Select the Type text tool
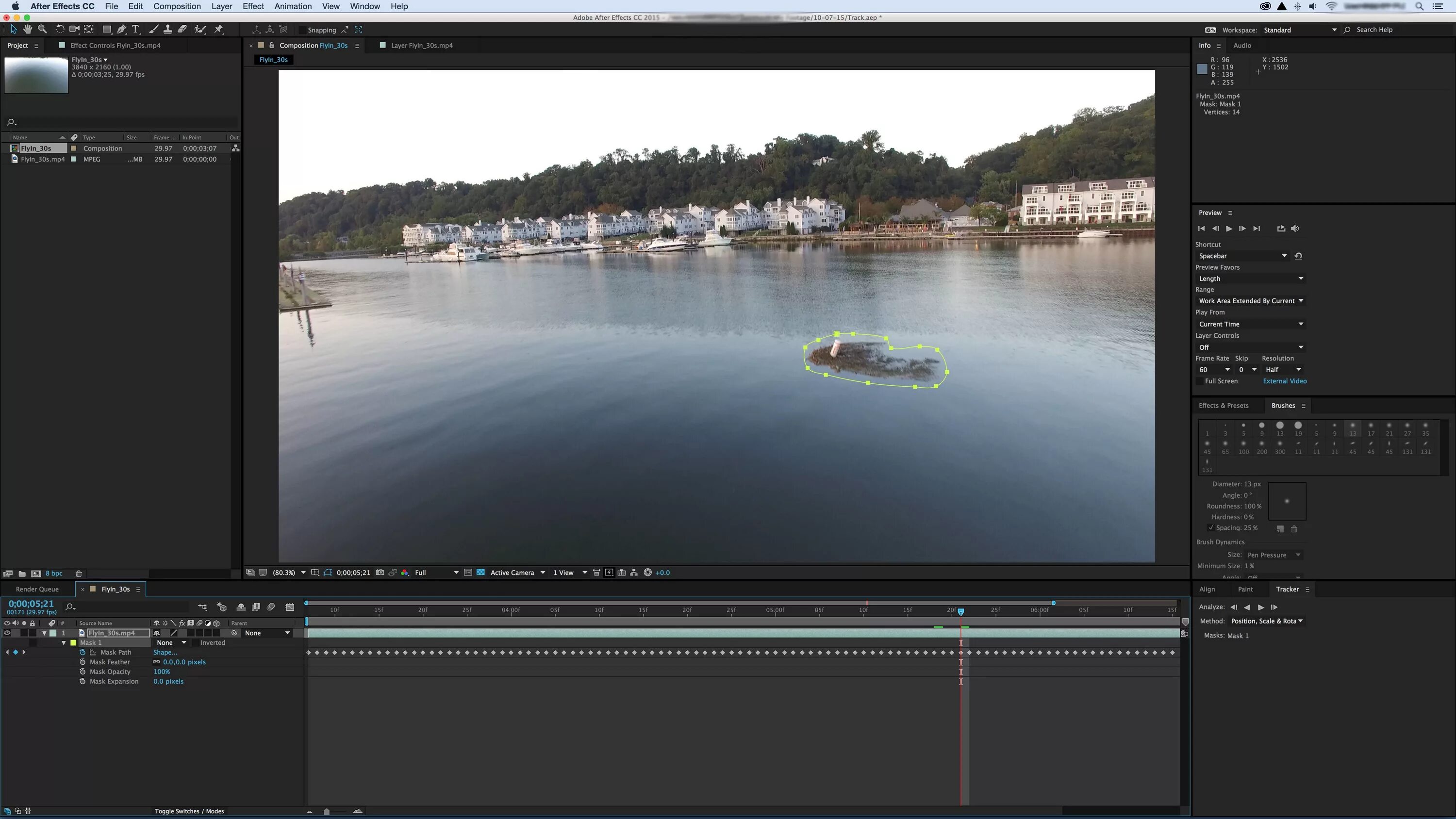The image size is (1456, 819). click(x=136, y=30)
